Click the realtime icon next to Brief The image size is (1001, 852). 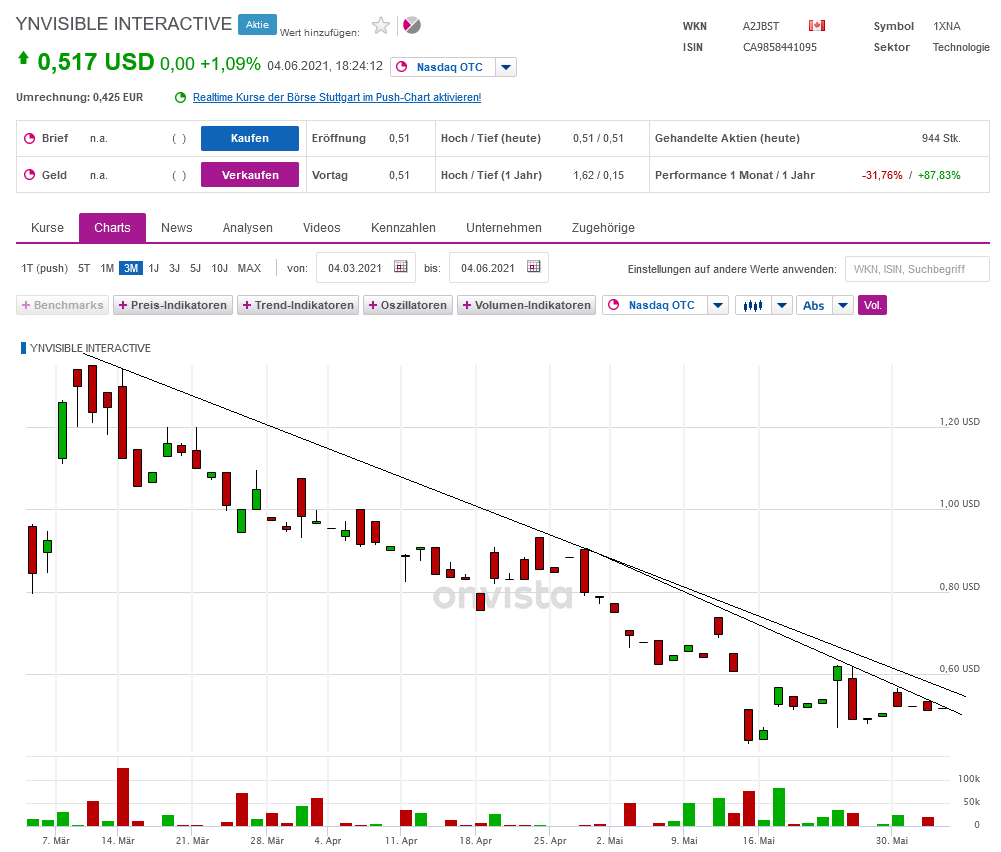[x=29, y=138]
